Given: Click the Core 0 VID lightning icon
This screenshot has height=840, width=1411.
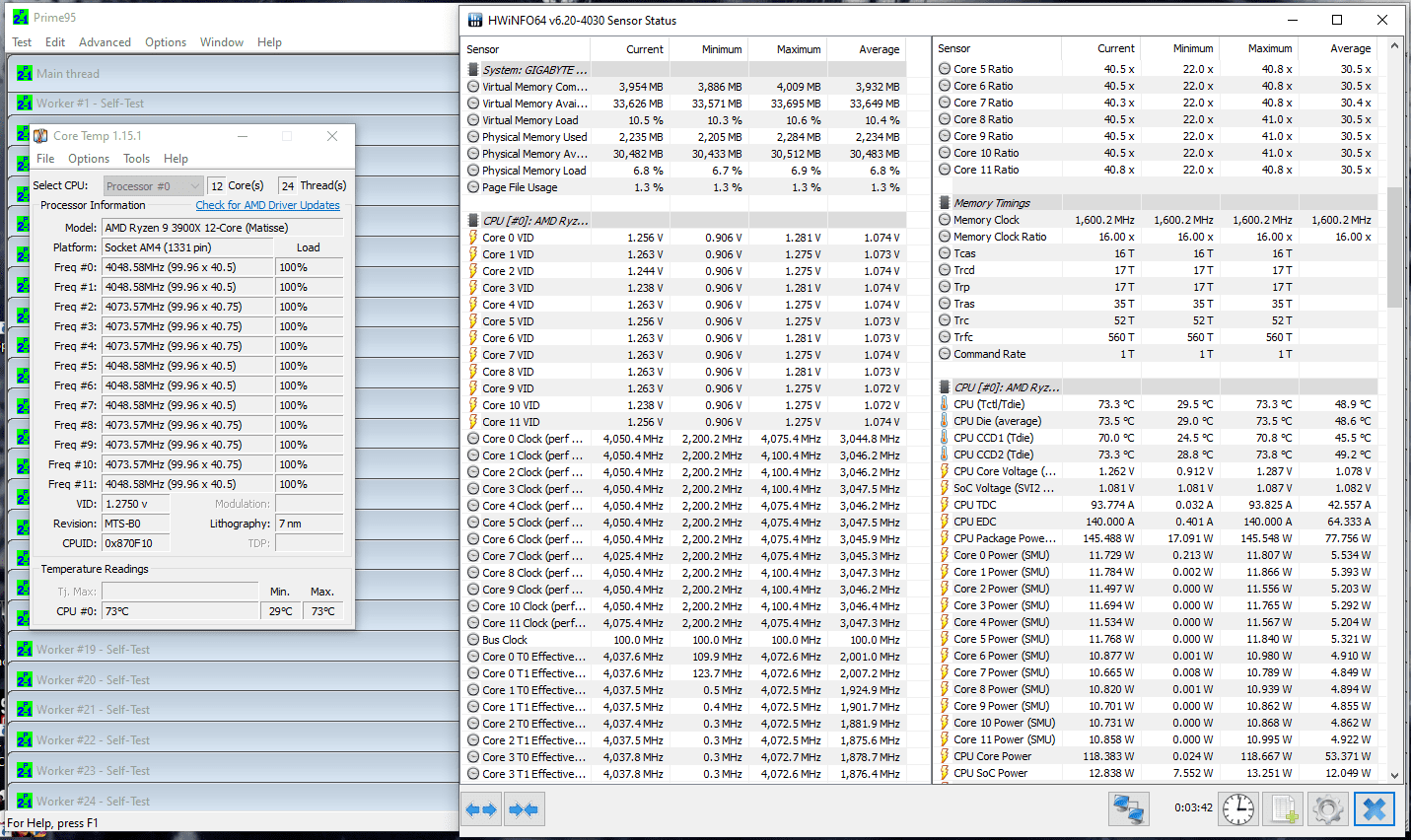Looking at the screenshot, I should point(473,238).
